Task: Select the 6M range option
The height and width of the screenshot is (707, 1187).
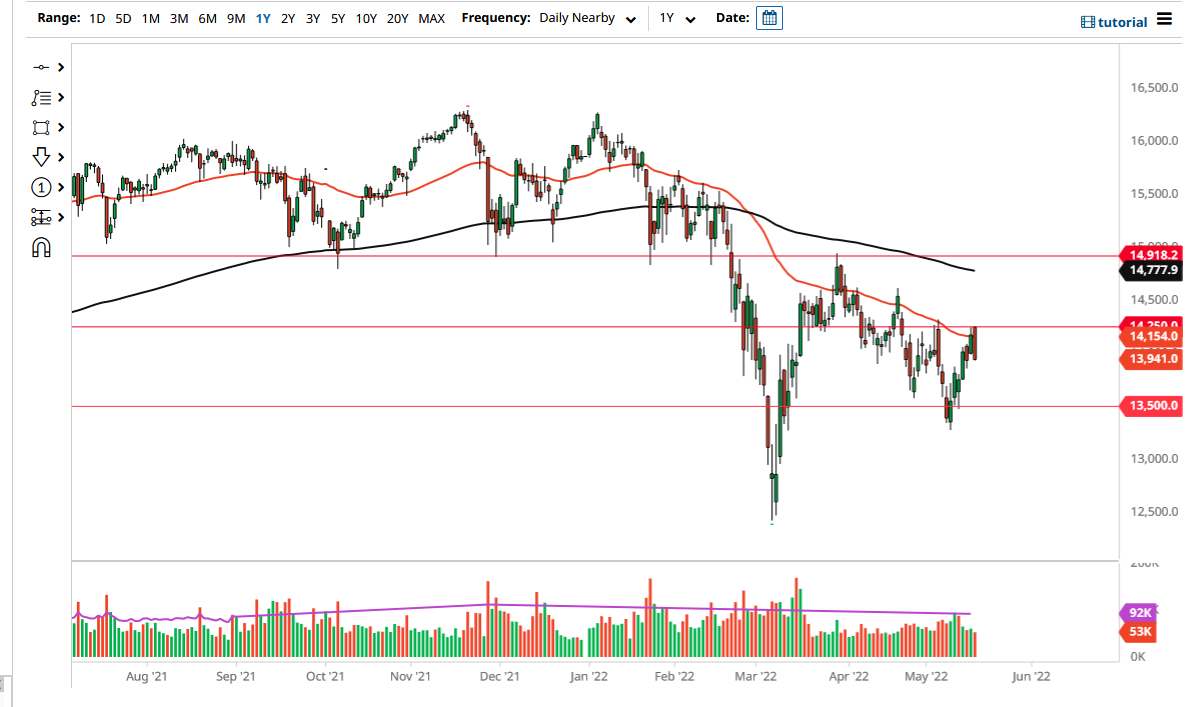Action: point(206,18)
